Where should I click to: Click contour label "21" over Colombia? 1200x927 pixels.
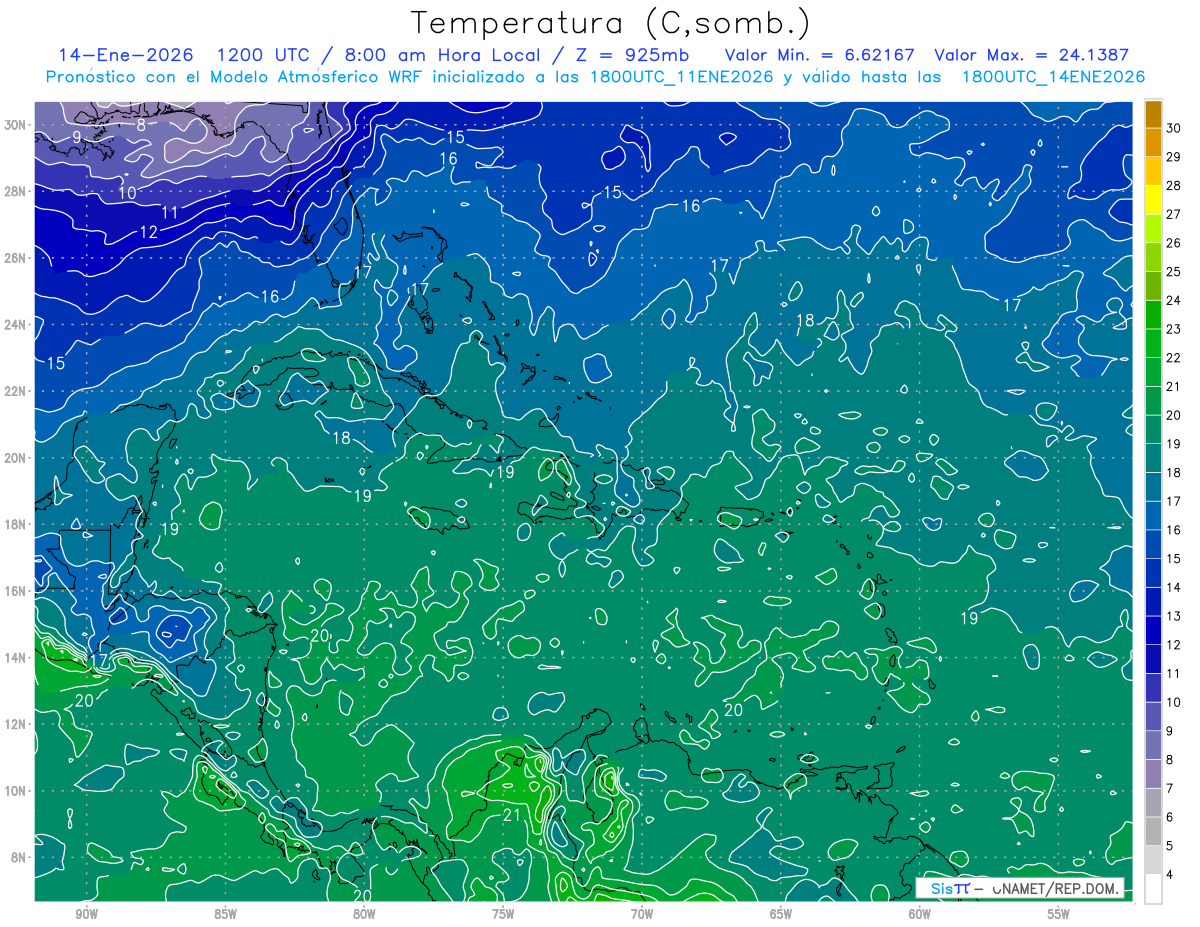511,815
